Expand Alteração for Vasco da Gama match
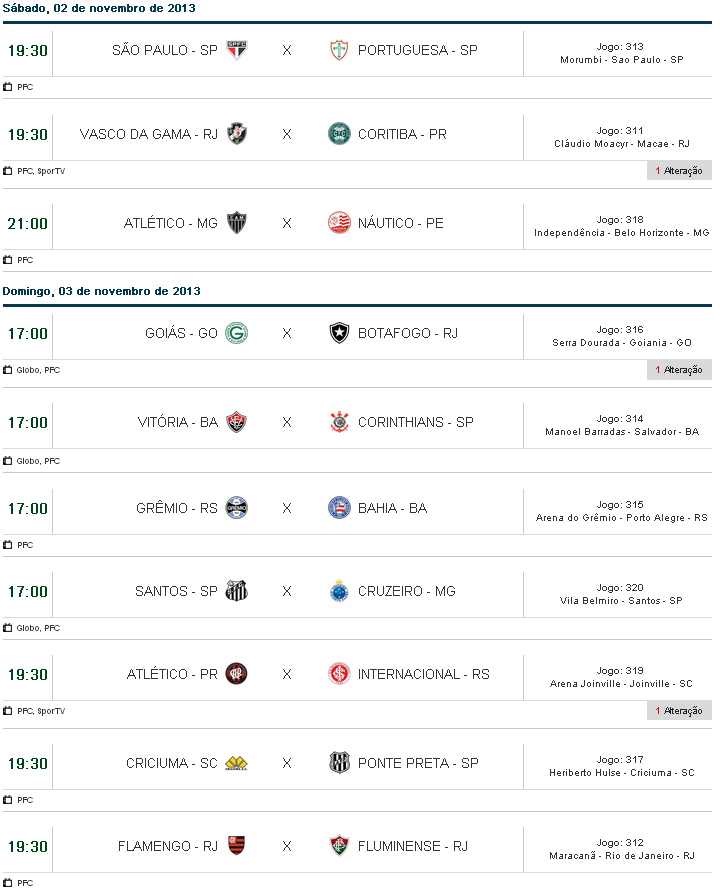The width and height of the screenshot is (720, 890). (679, 171)
